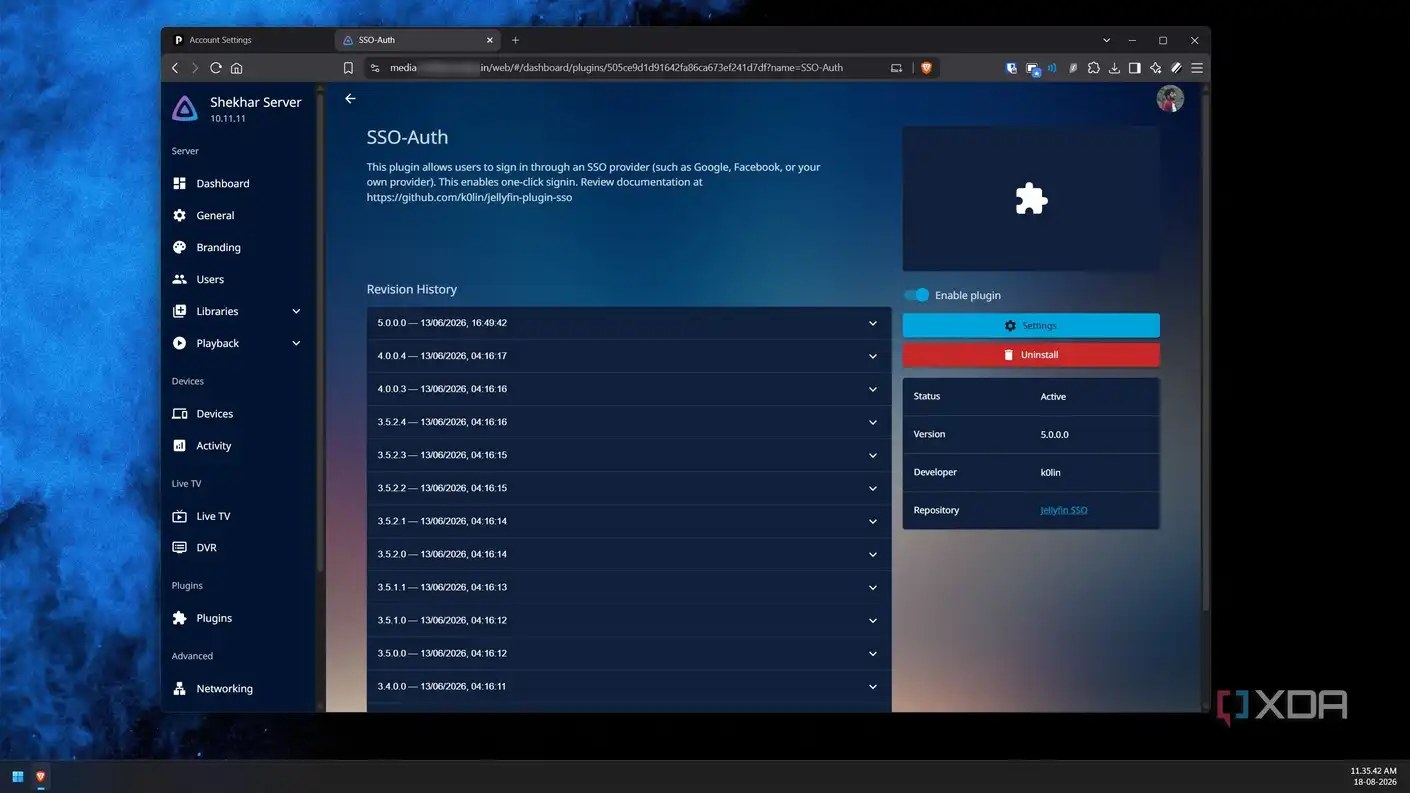Click the browser forward arrow
1410x793 pixels.
coord(195,68)
